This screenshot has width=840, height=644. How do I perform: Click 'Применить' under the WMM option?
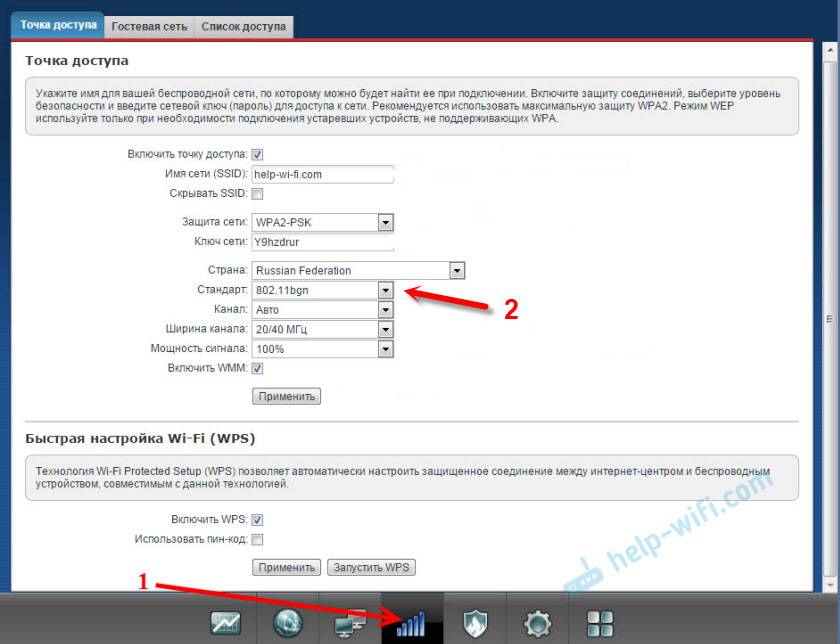pyautogui.click(x=286, y=397)
